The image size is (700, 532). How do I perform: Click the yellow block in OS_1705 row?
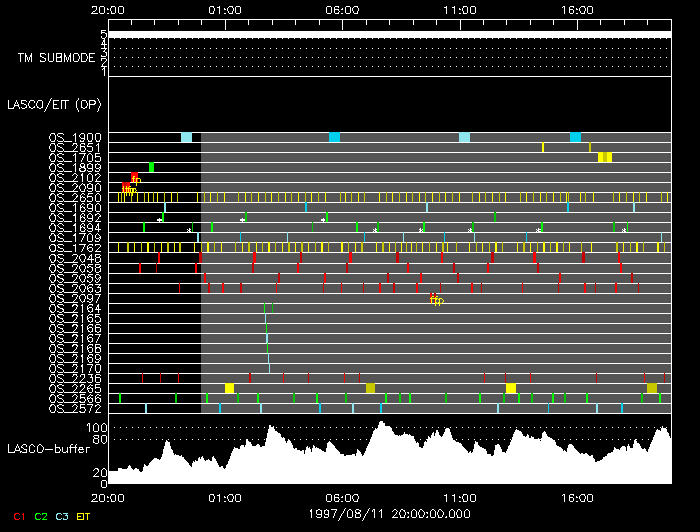pos(604,157)
